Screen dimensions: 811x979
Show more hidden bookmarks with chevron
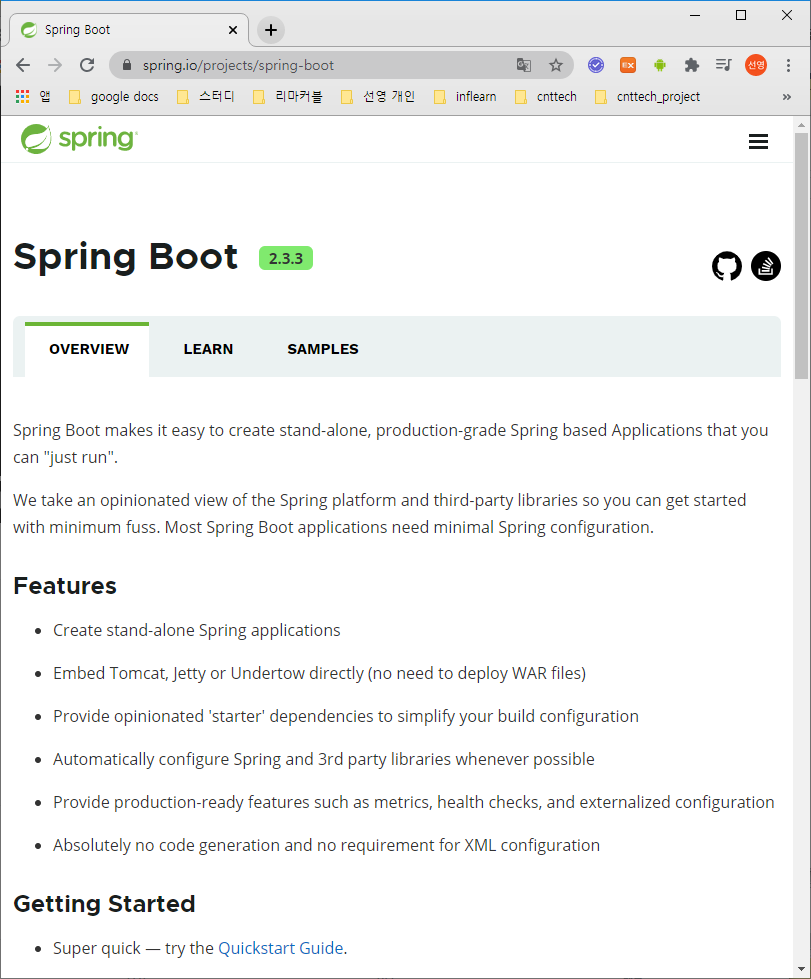point(787,97)
